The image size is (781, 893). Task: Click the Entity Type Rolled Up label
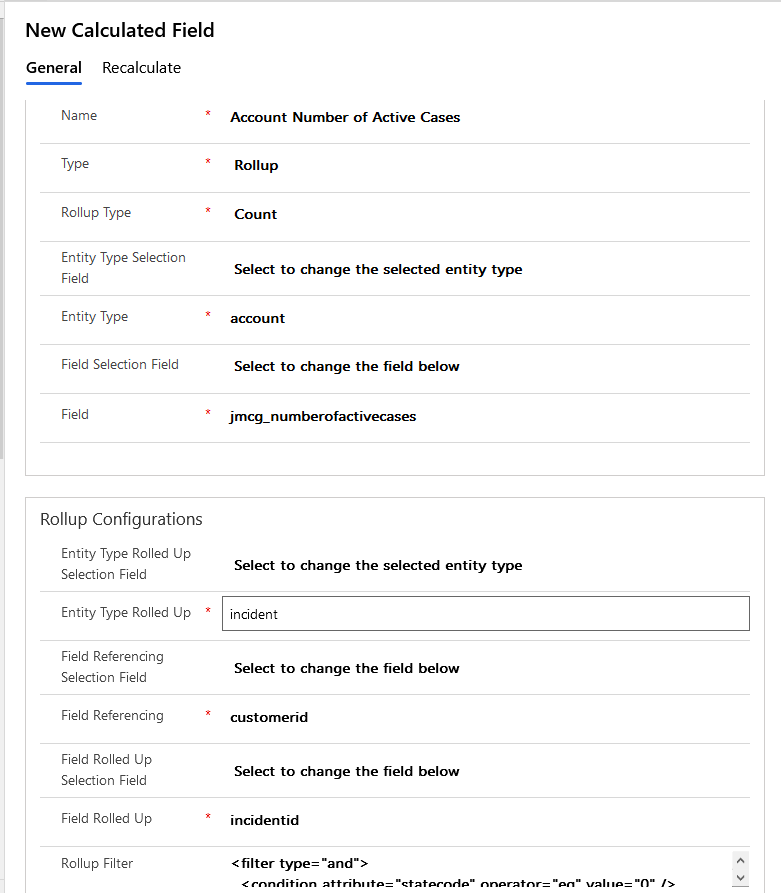[x=126, y=612]
